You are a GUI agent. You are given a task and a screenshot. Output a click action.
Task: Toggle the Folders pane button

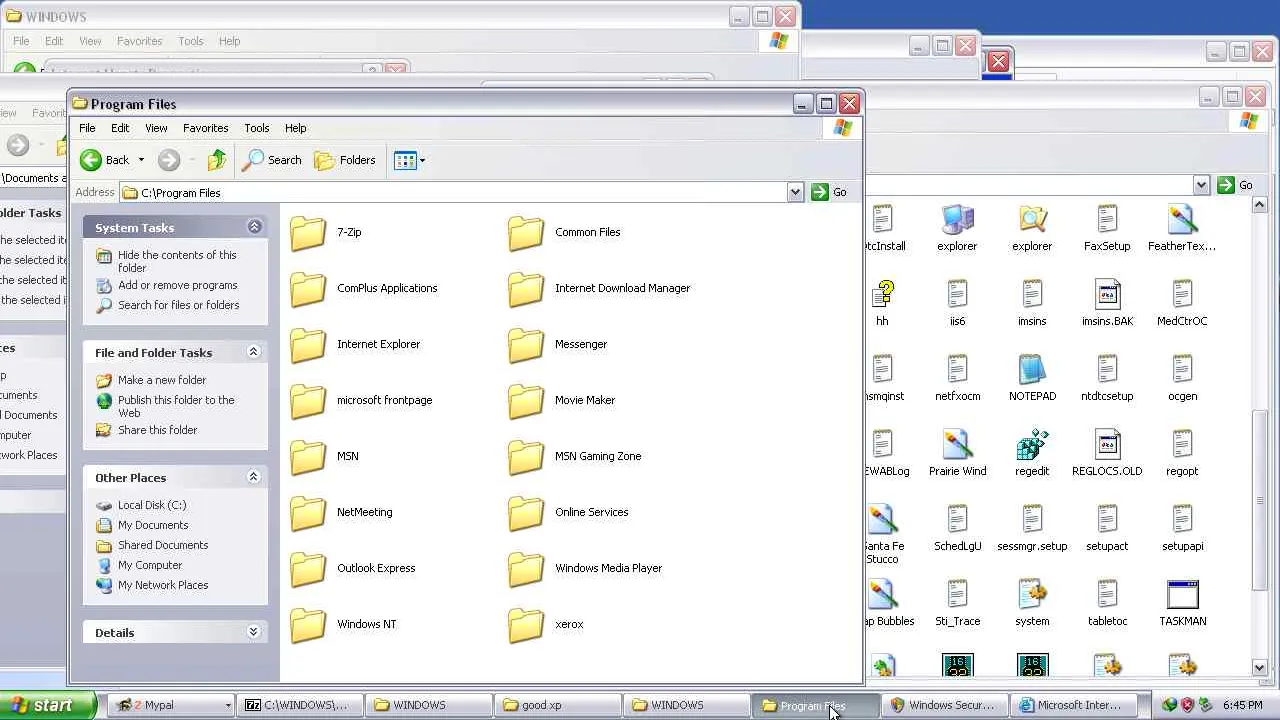tap(345, 160)
